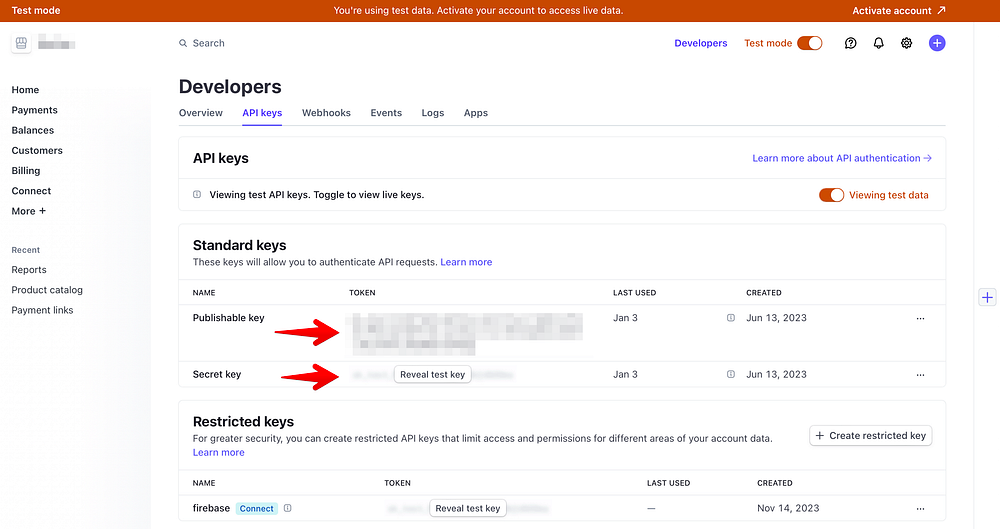This screenshot has width=1000, height=529.
Task: Select the API keys tab
Action: (x=262, y=113)
